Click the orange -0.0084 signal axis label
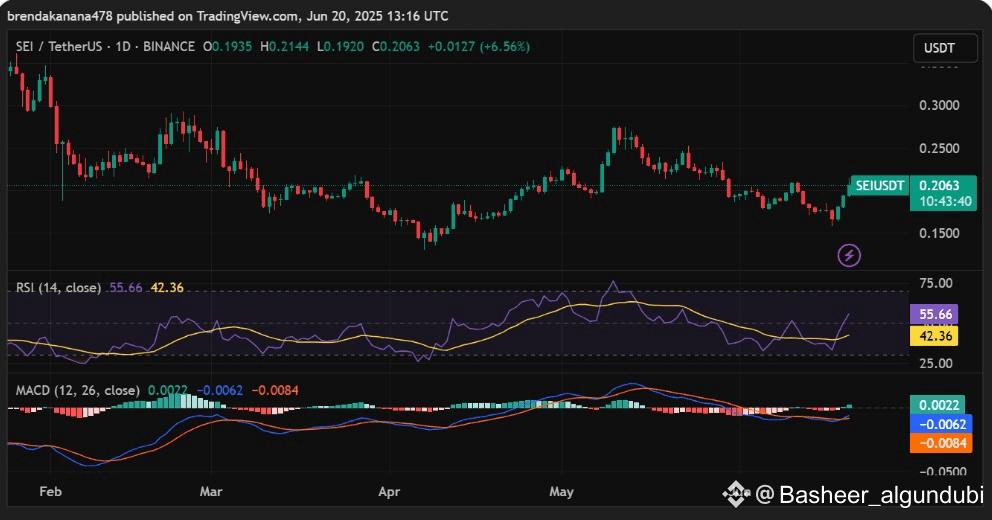Screen dimensions: 992x520 [x=939, y=442]
